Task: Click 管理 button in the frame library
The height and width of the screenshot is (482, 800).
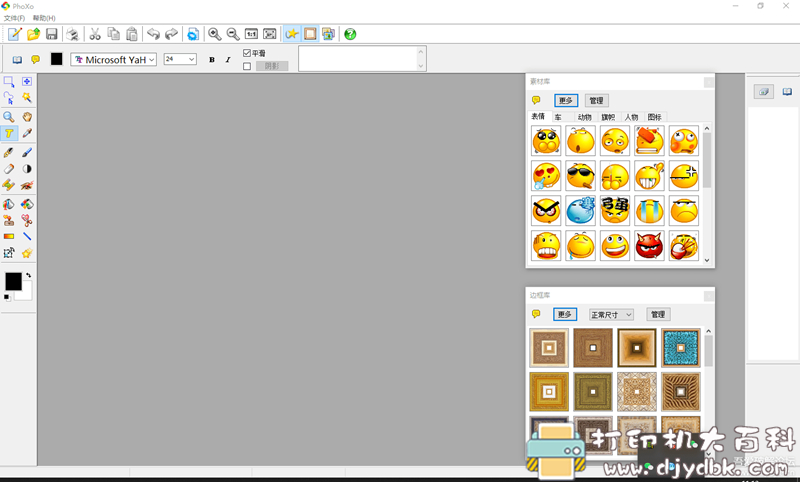Action: (658, 315)
